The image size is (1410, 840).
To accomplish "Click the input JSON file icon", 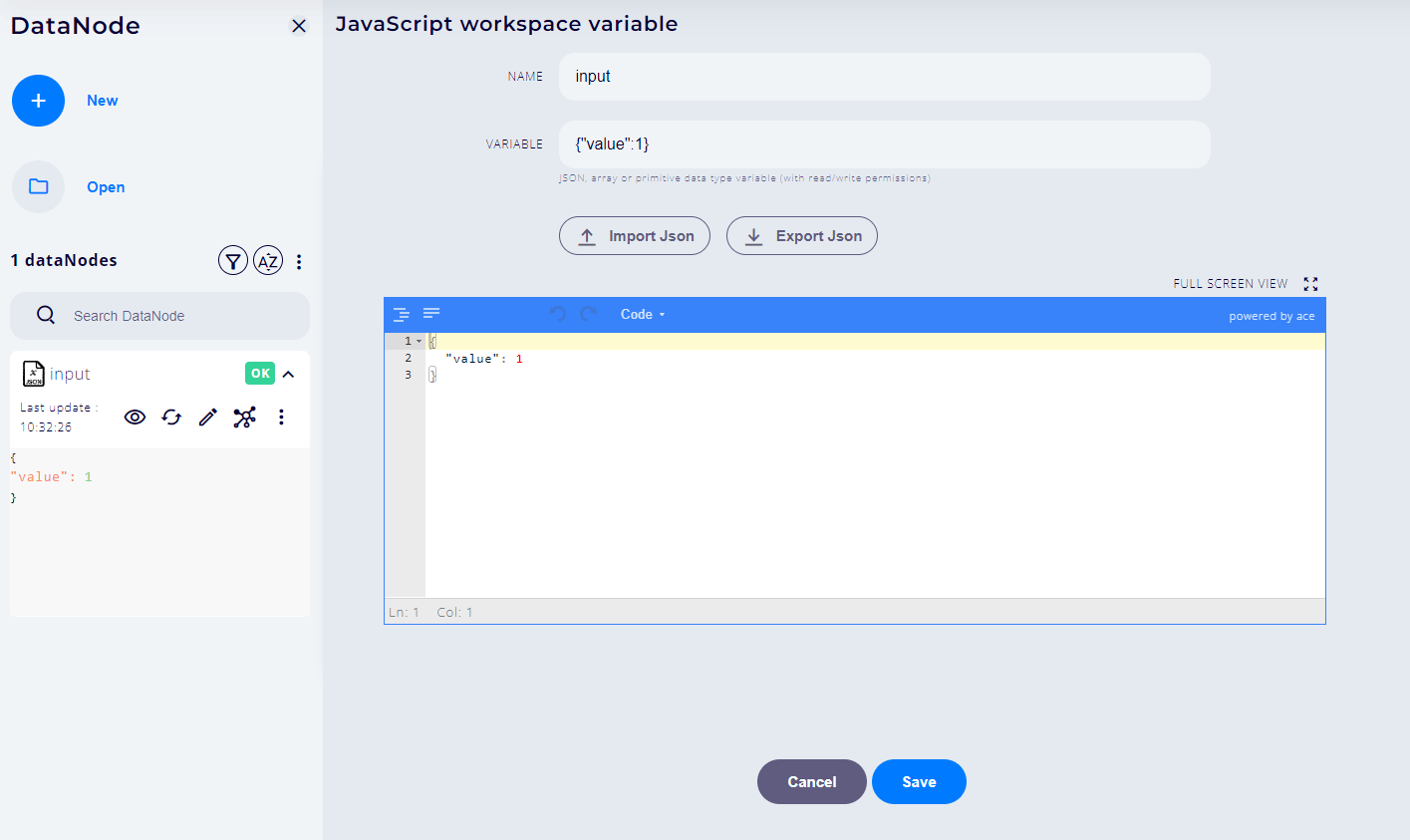I will (x=34, y=374).
